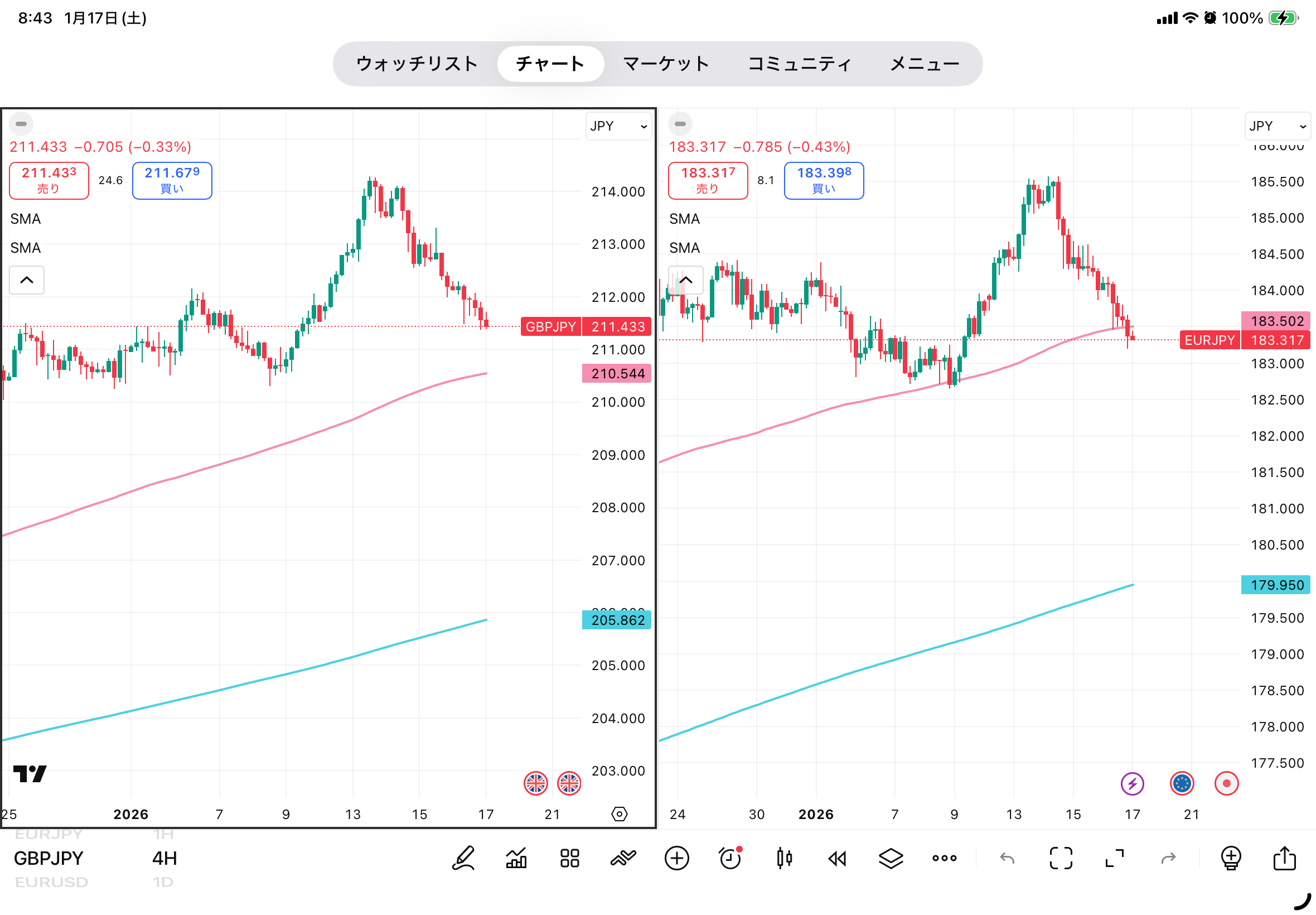Tap the alarm clock alert icon
This screenshot has width=1316, height=915.
[x=730, y=858]
